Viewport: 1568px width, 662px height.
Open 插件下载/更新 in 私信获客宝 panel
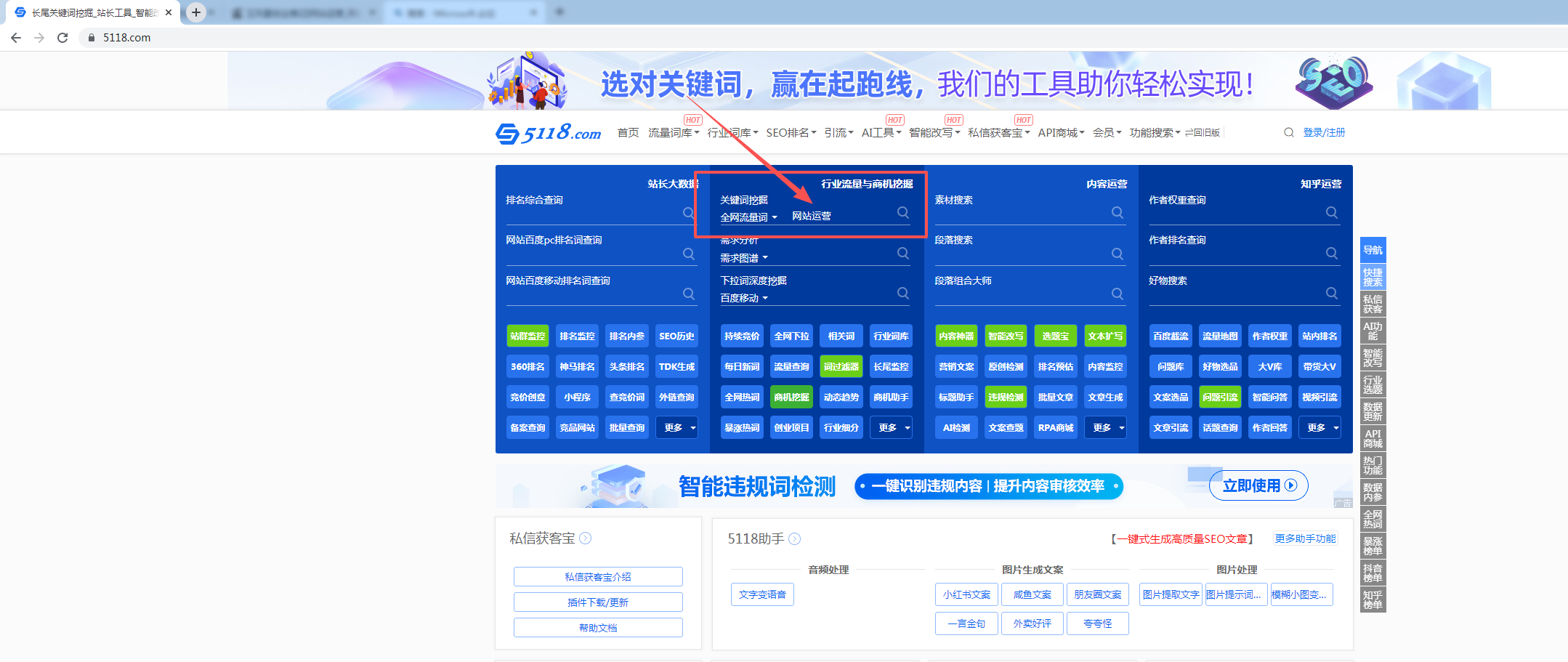click(597, 602)
